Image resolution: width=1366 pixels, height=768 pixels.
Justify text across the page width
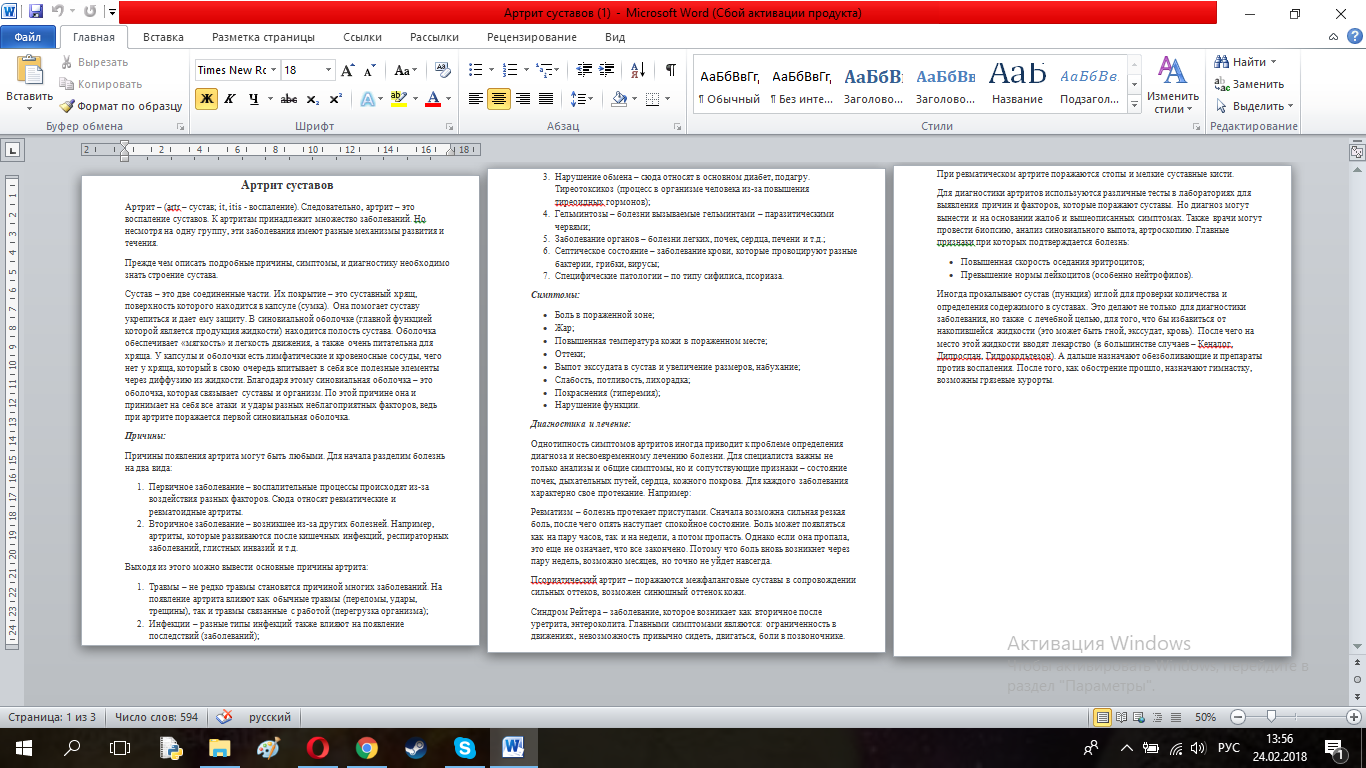click(x=548, y=99)
